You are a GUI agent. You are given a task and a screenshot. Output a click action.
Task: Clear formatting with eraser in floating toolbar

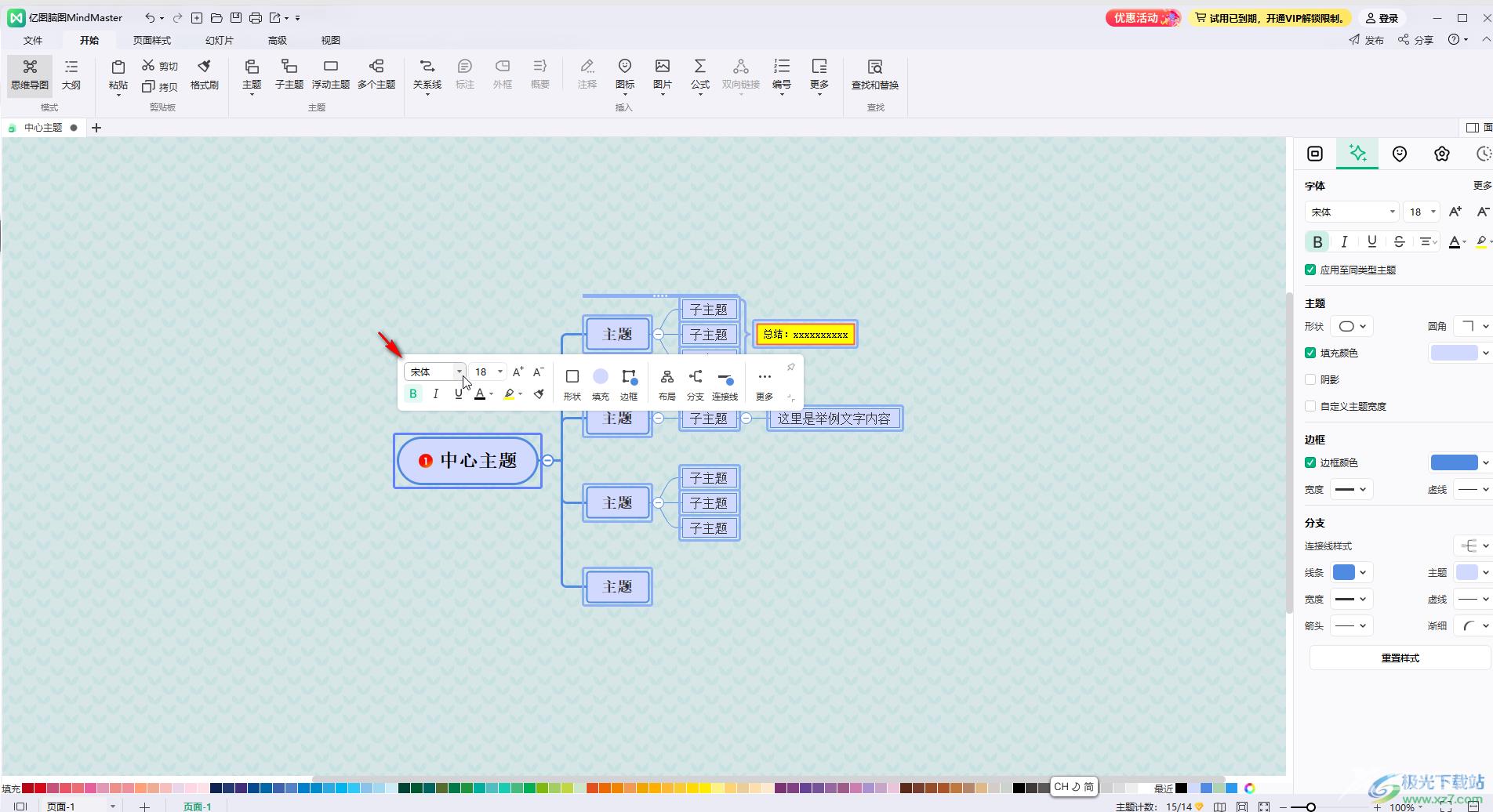pos(539,394)
